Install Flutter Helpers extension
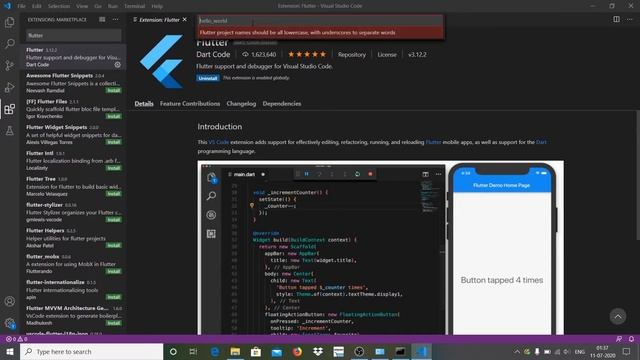 pyautogui.click(x=114, y=245)
